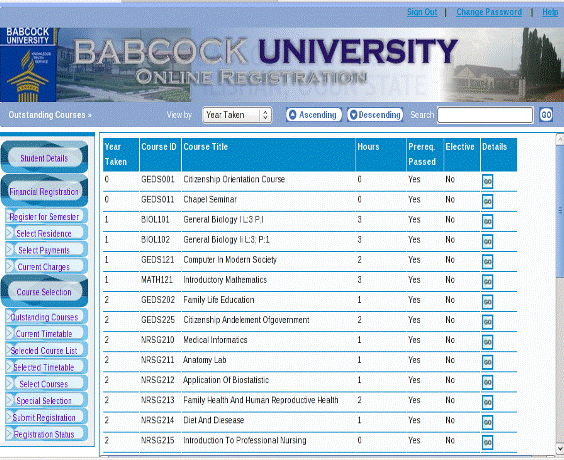564x460 pixels.
Task: Open details icon for GEDS225 course
Action: coord(487,322)
